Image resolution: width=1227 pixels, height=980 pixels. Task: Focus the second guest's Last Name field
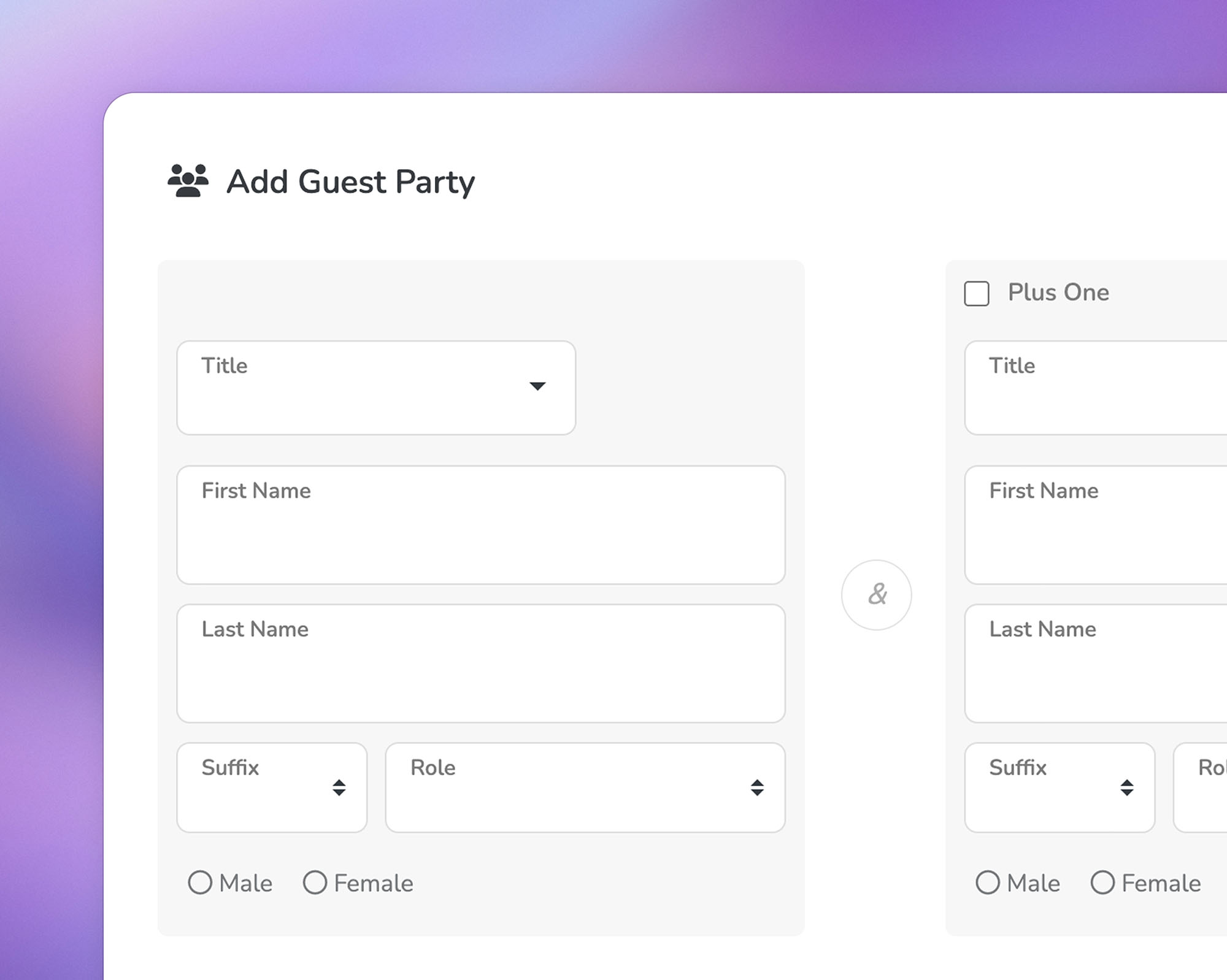tap(1096, 664)
